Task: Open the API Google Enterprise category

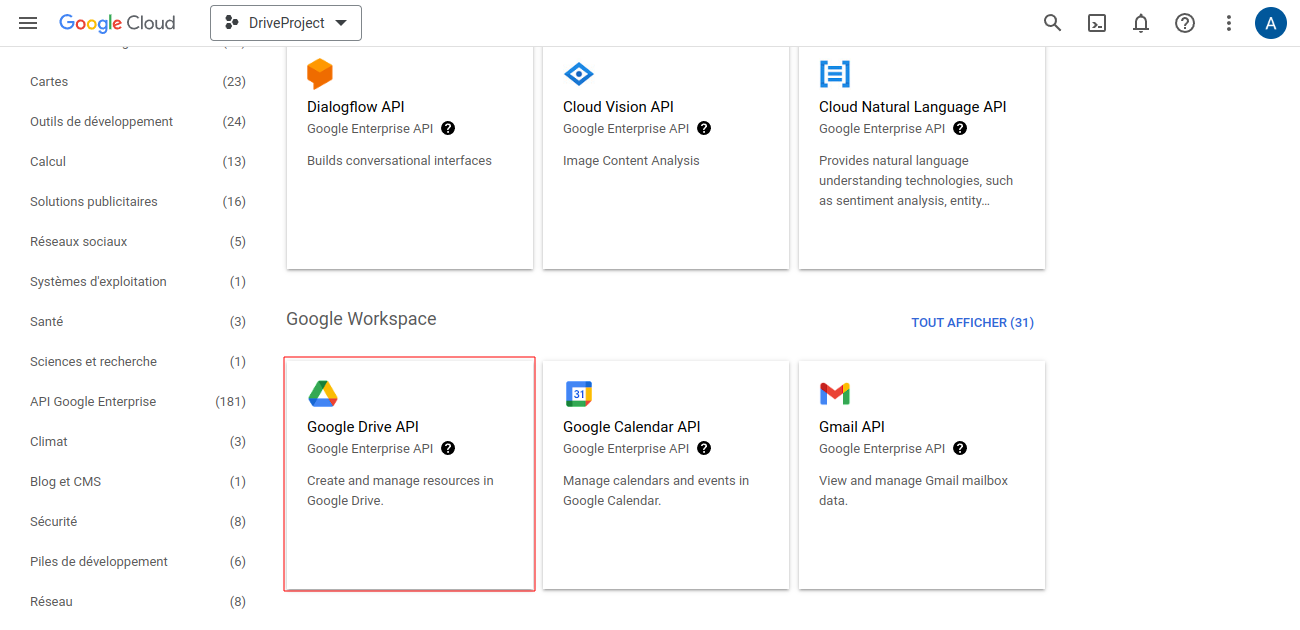Action: [93, 401]
